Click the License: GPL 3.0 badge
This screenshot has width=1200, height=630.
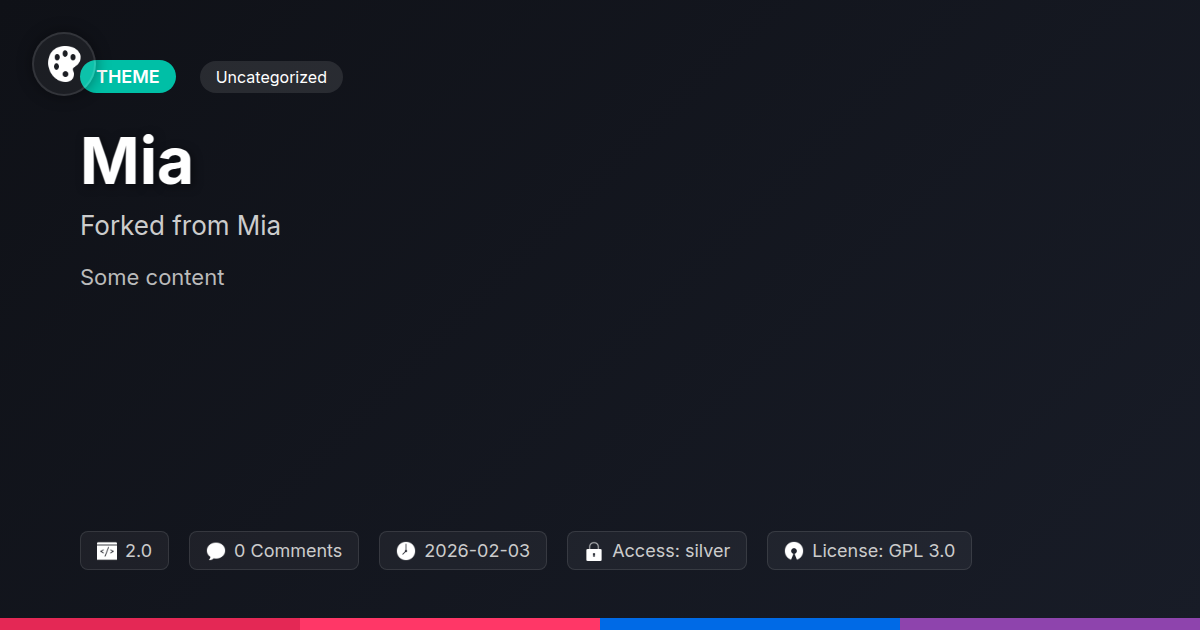pyautogui.click(x=869, y=551)
